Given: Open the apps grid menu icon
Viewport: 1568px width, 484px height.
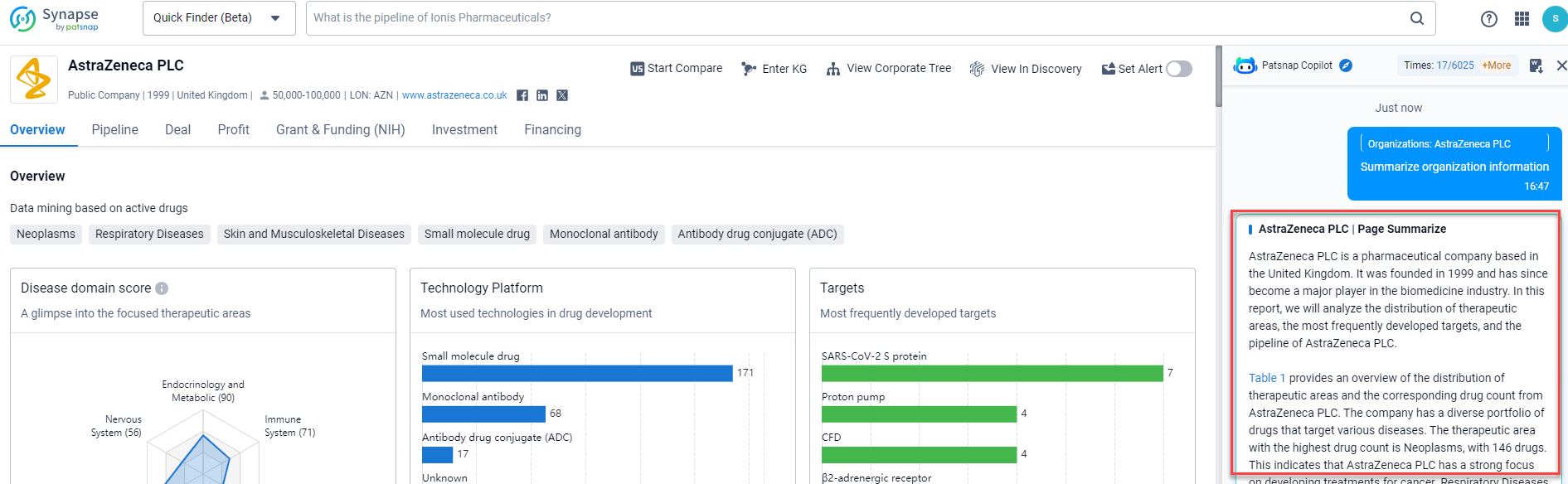Looking at the screenshot, I should [1522, 18].
